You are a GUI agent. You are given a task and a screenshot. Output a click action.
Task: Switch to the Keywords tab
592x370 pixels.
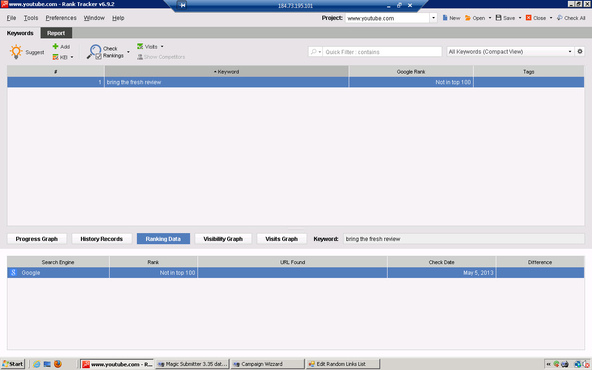pos(20,33)
